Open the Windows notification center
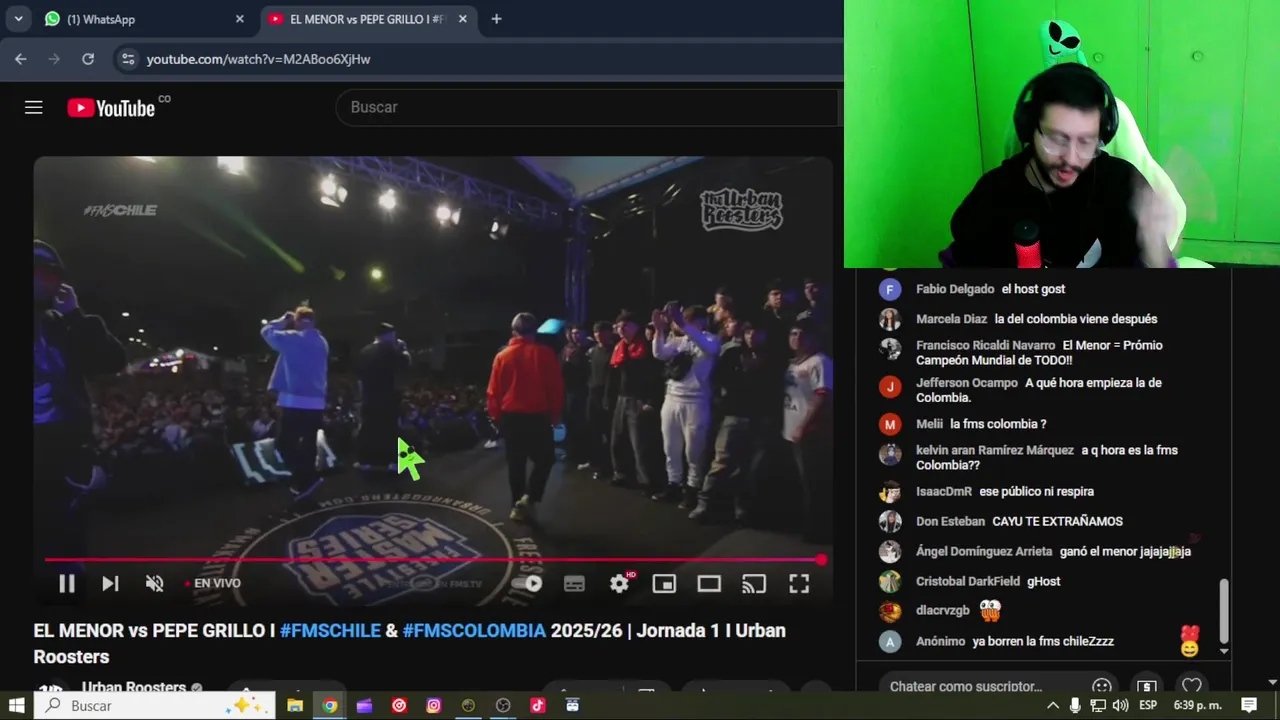 [1249, 705]
